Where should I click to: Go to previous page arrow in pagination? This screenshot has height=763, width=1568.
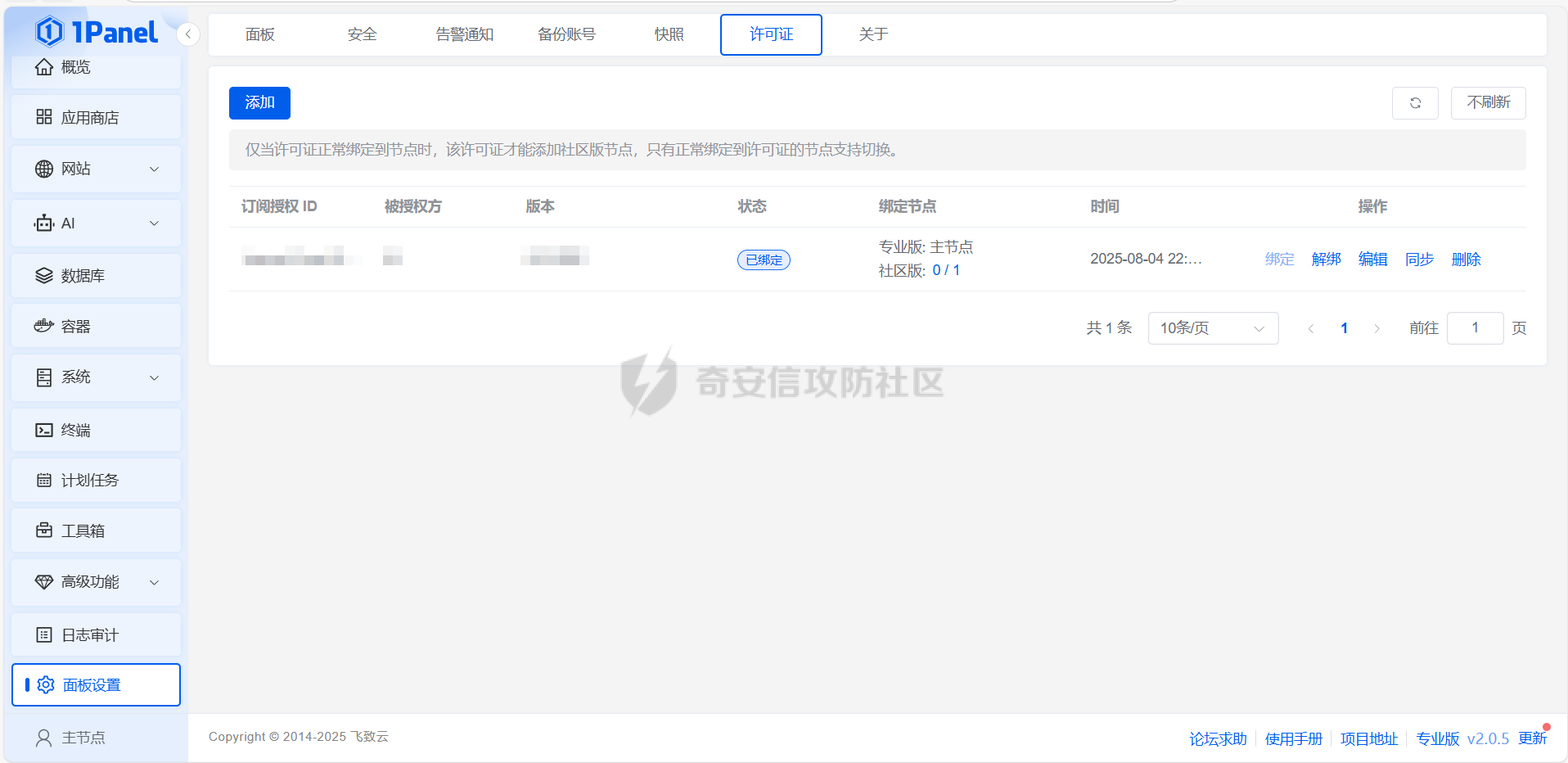pyautogui.click(x=1311, y=328)
